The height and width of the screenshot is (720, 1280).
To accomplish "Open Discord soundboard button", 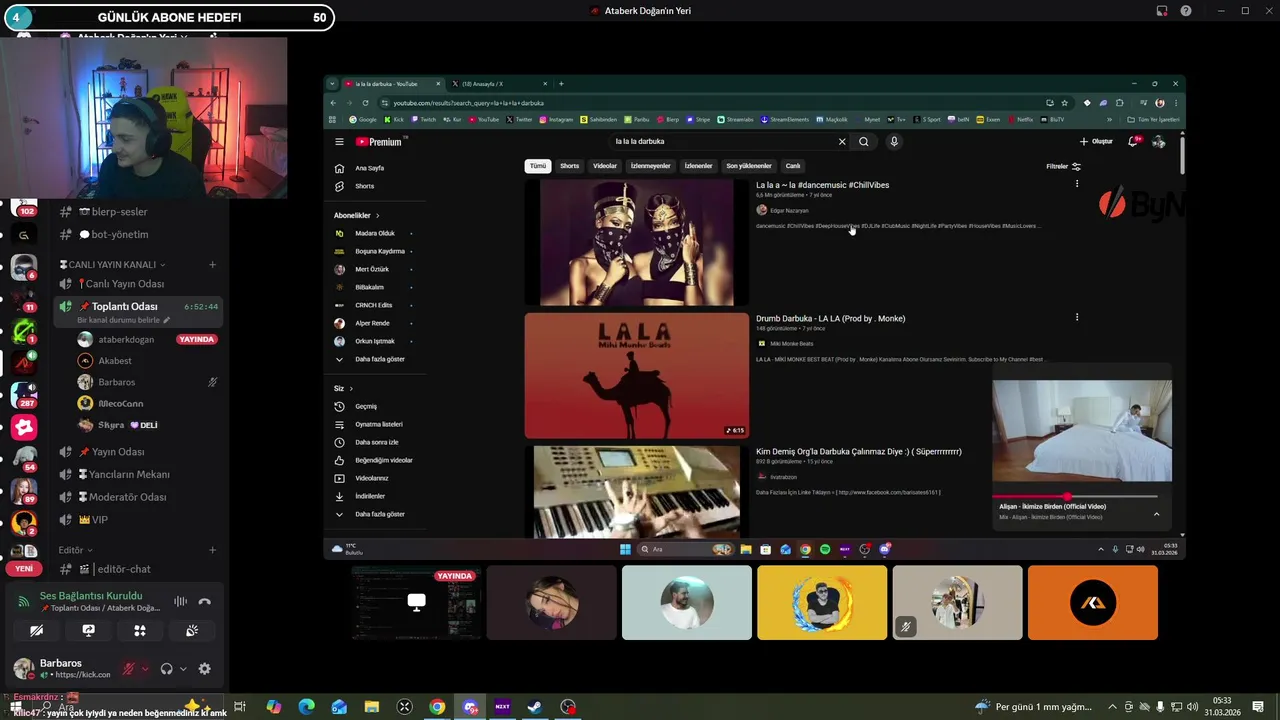I will click(192, 631).
